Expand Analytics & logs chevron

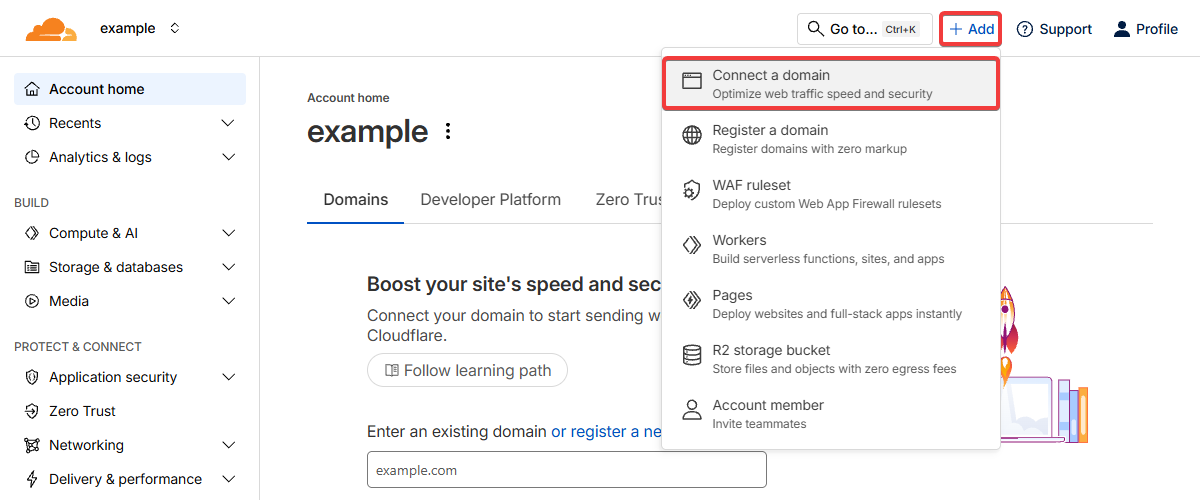coord(228,157)
